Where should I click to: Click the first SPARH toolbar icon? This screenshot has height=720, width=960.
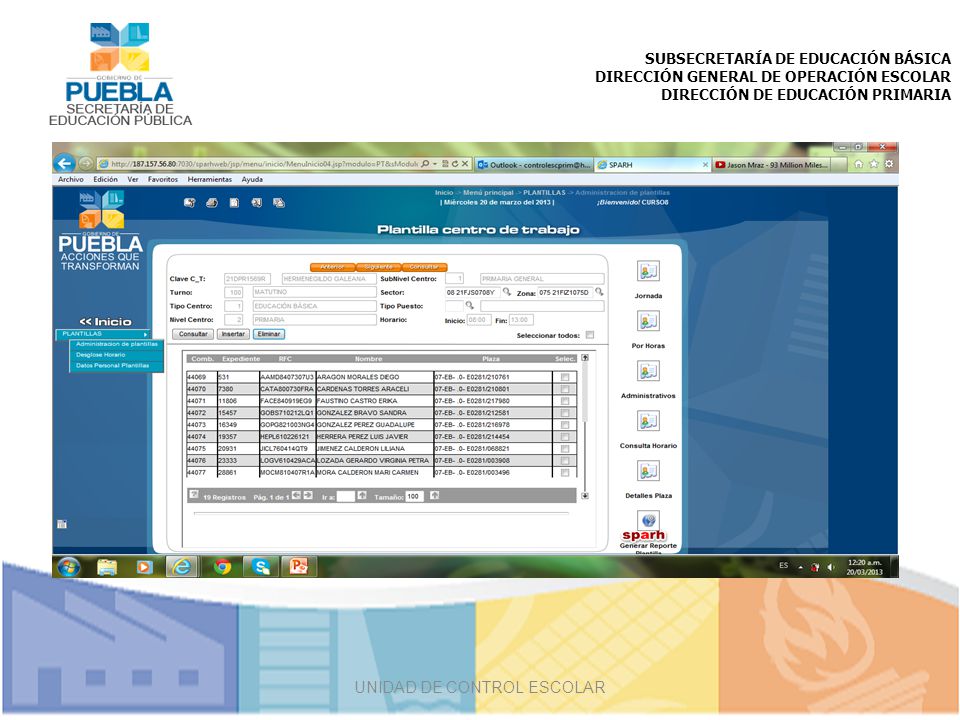189,203
